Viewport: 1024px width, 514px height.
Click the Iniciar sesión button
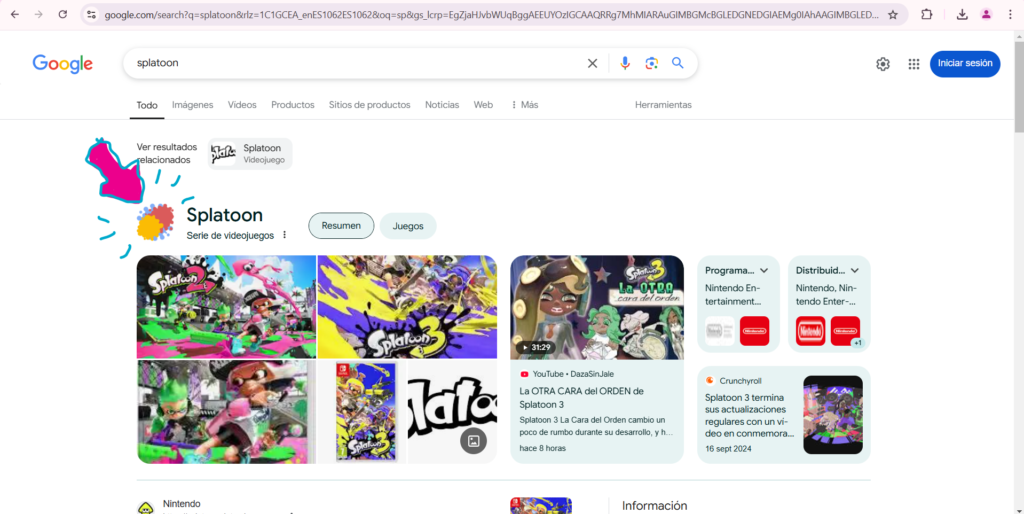[964, 63]
